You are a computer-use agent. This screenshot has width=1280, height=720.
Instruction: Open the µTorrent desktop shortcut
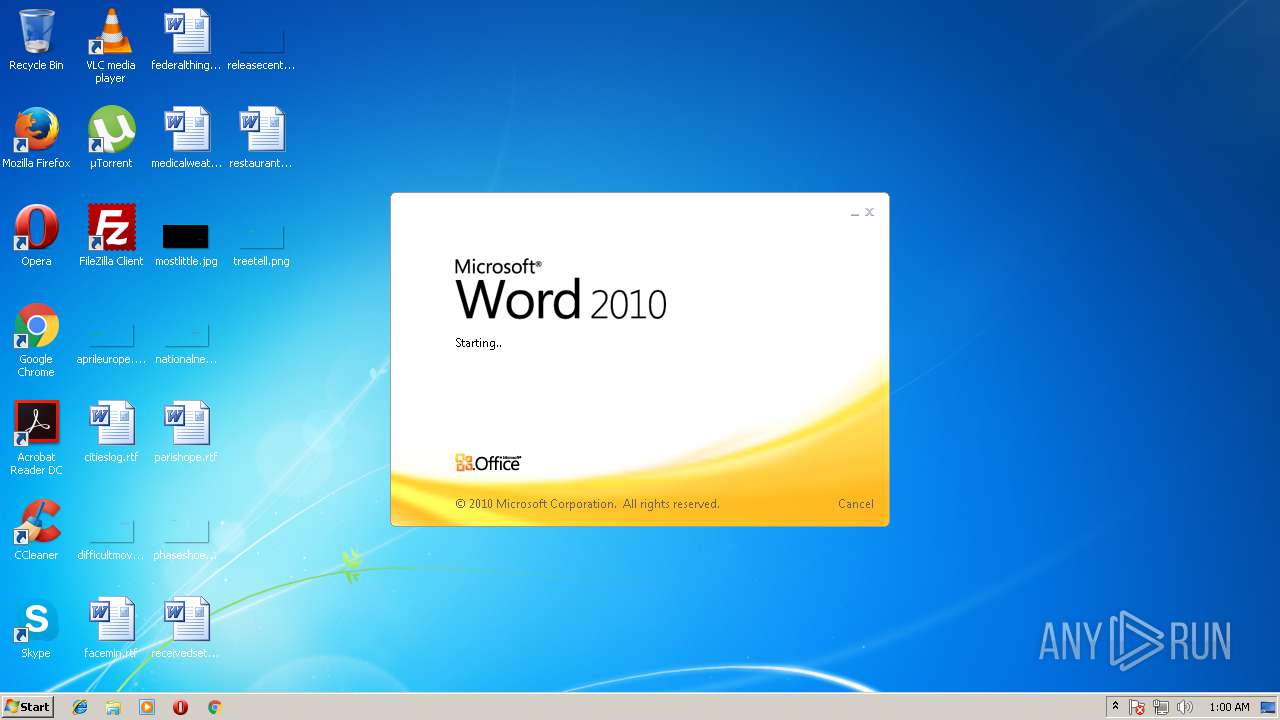tap(111, 138)
